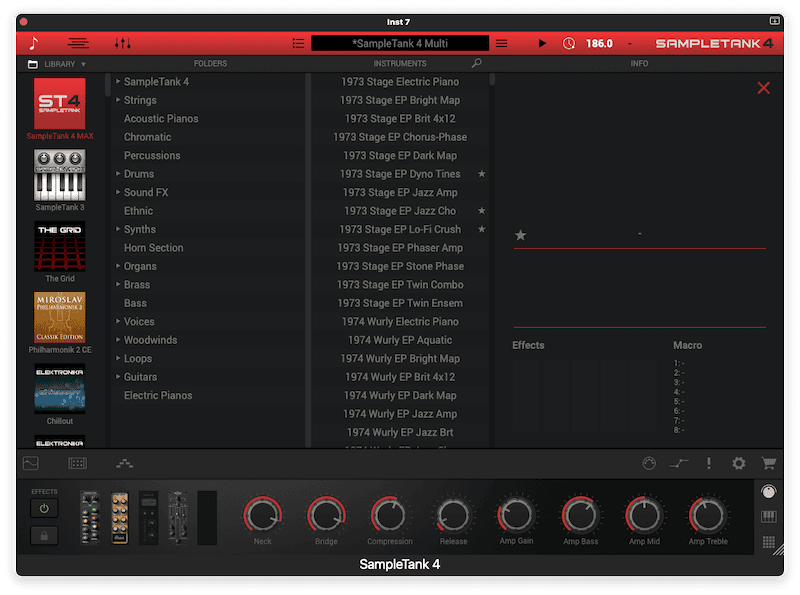Select The Grid library thumbnail
This screenshot has width=800, height=595.
click(x=60, y=246)
